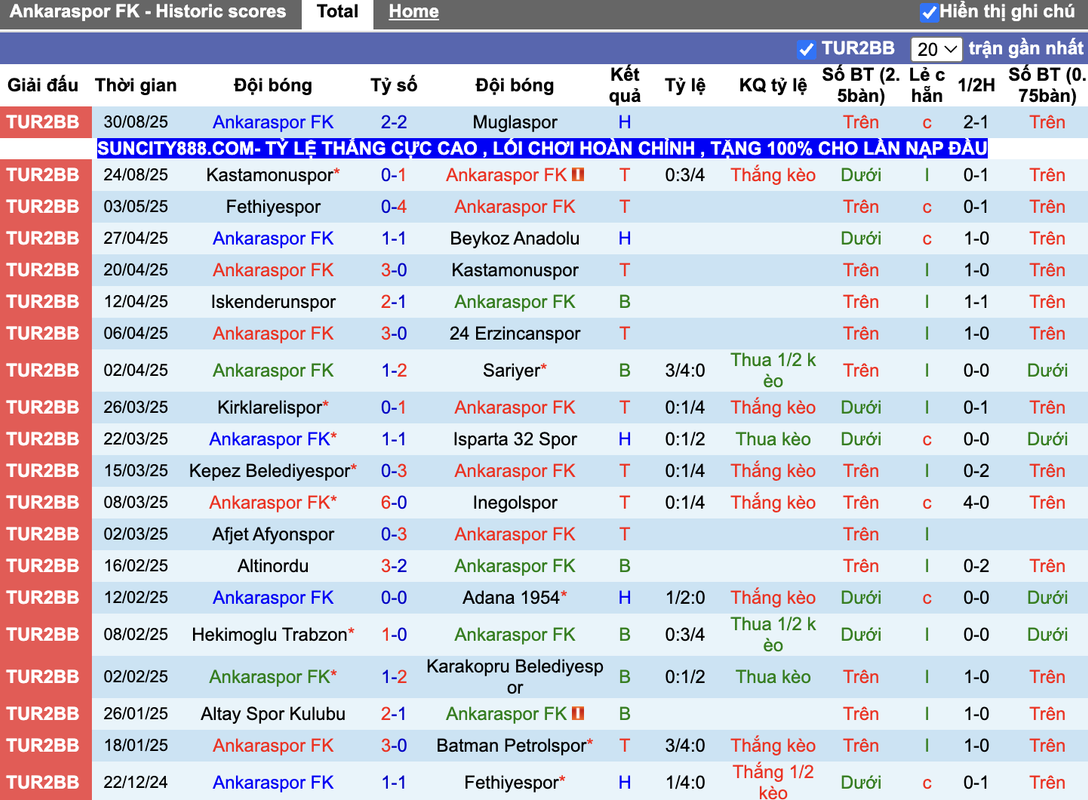Open Hekimoglu Trabzon team link
1088x800 pixels.
pyautogui.click(x=270, y=635)
